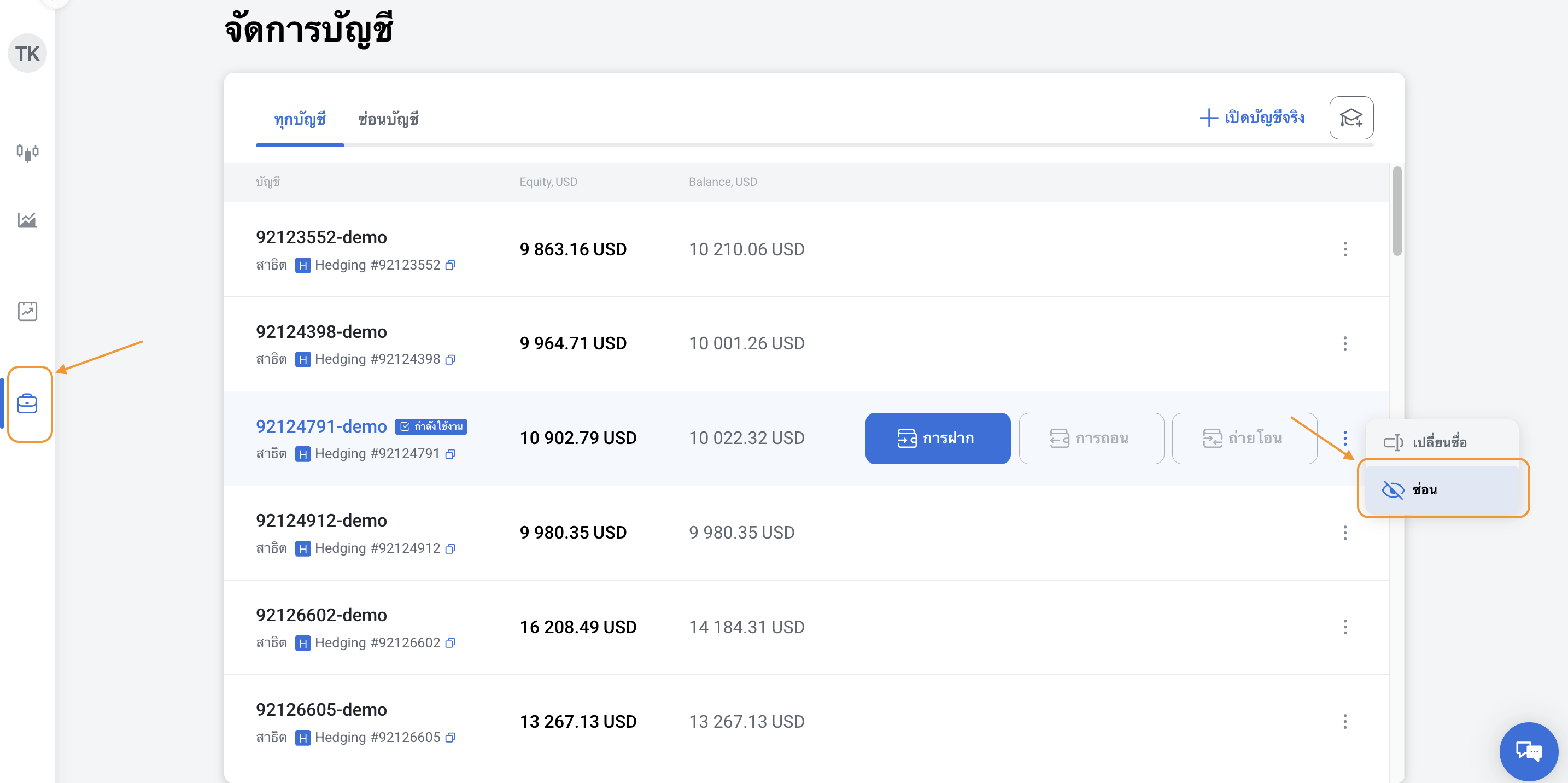1568x783 pixels.
Task: Click เปิดบัญชีจริง open real account link
Action: pos(1252,118)
